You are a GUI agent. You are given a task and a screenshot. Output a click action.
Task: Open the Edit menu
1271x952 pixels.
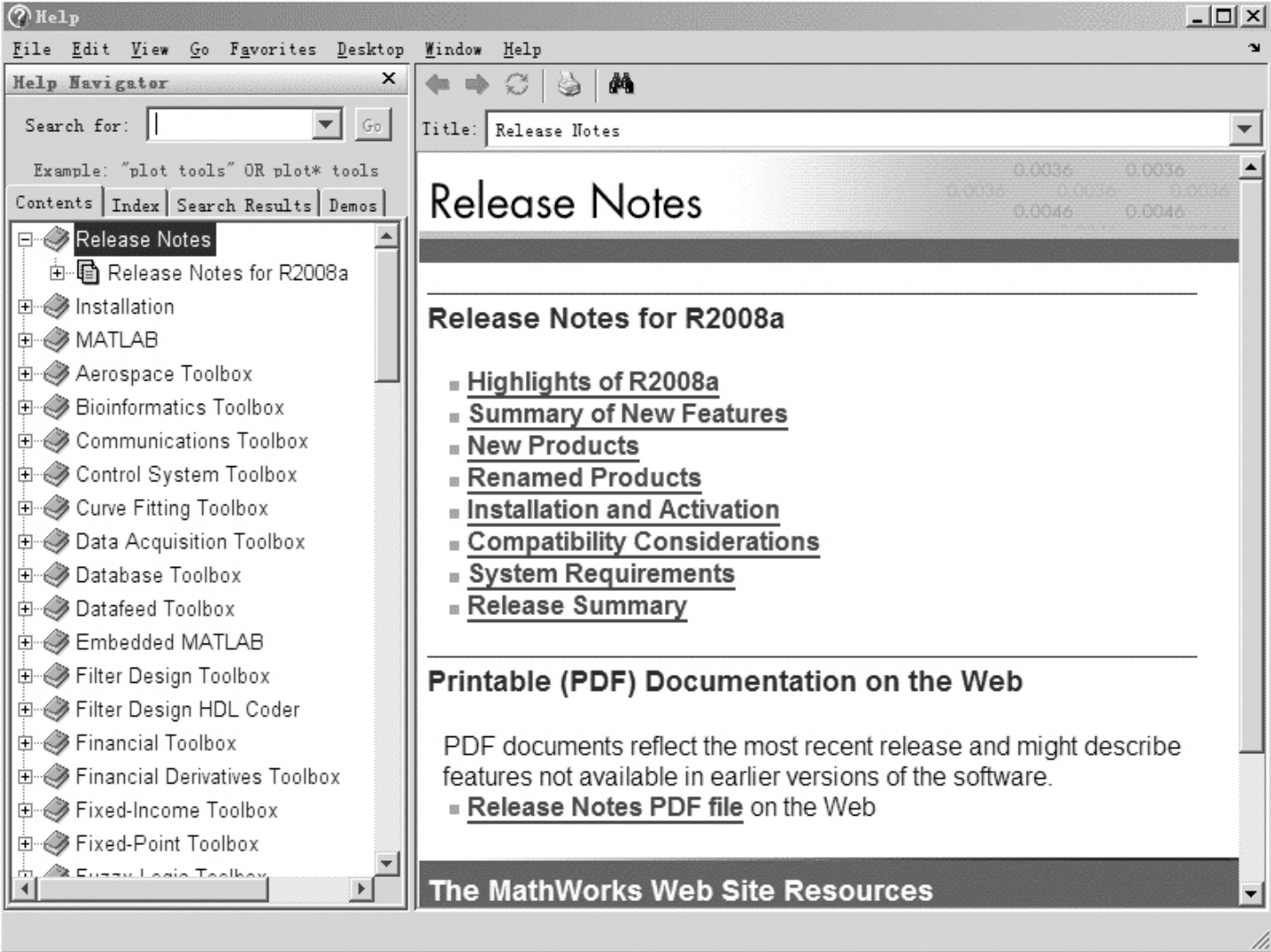(x=91, y=50)
